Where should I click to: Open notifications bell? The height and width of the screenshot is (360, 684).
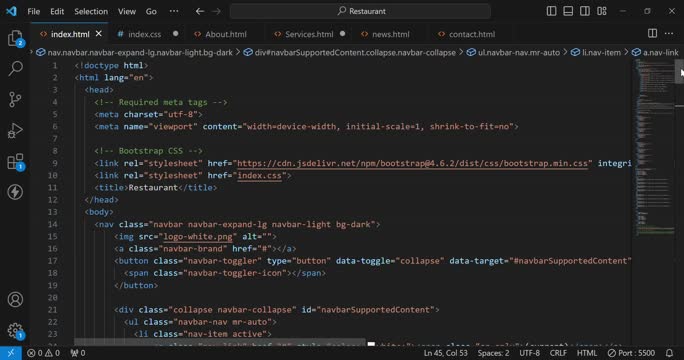(x=670, y=353)
